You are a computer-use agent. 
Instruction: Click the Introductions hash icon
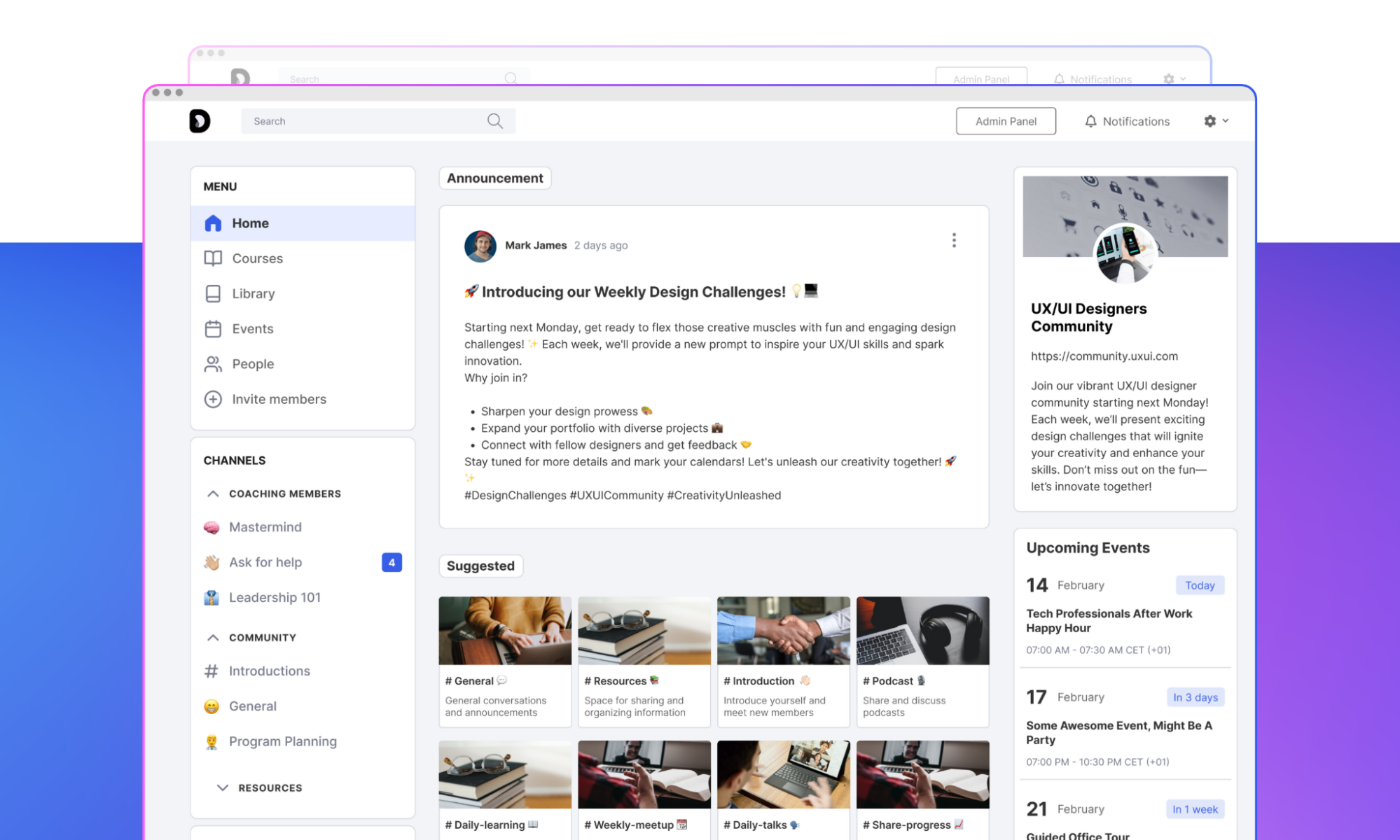click(x=212, y=671)
